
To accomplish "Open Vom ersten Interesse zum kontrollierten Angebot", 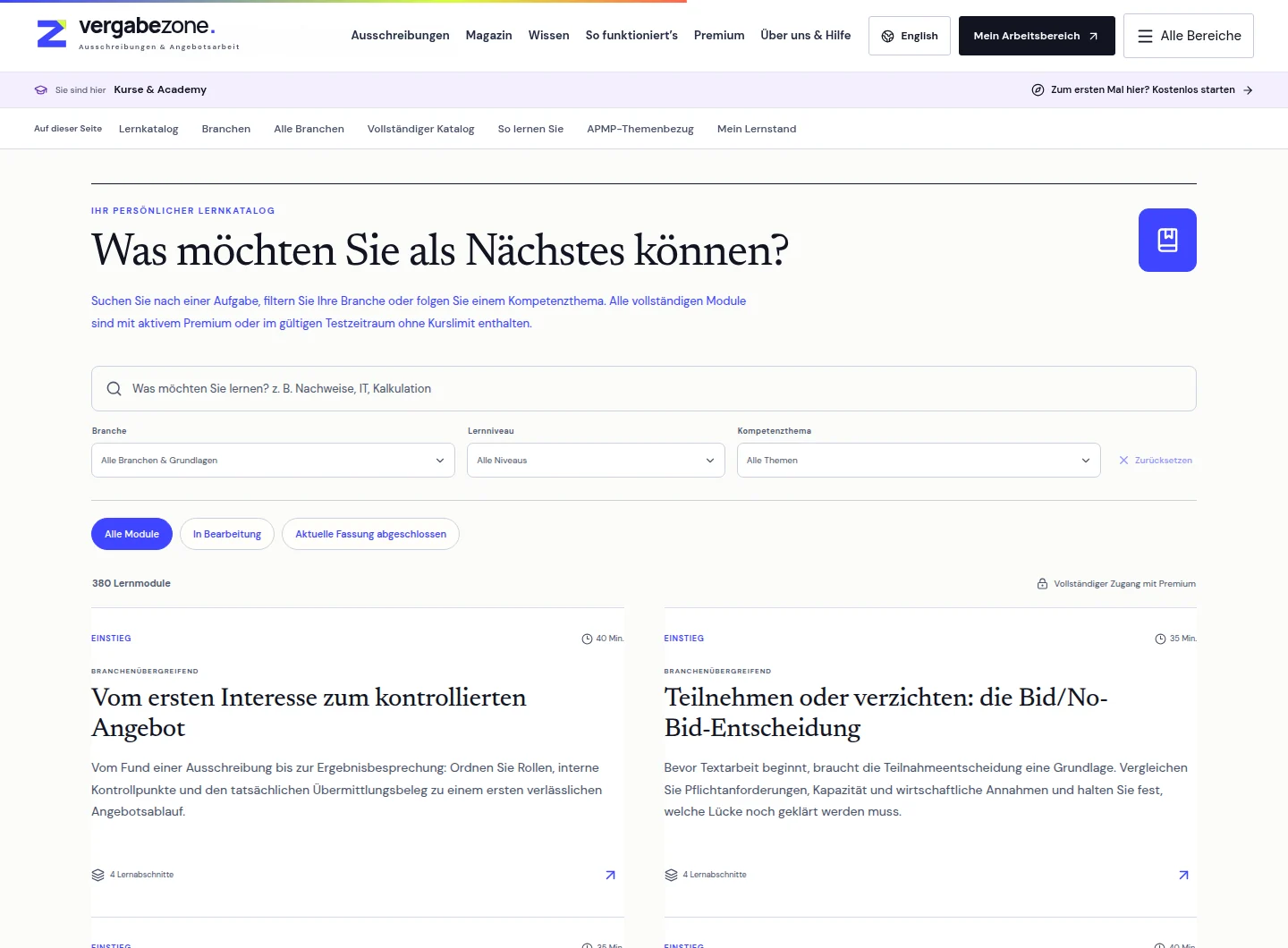I will pyautogui.click(x=309, y=712).
